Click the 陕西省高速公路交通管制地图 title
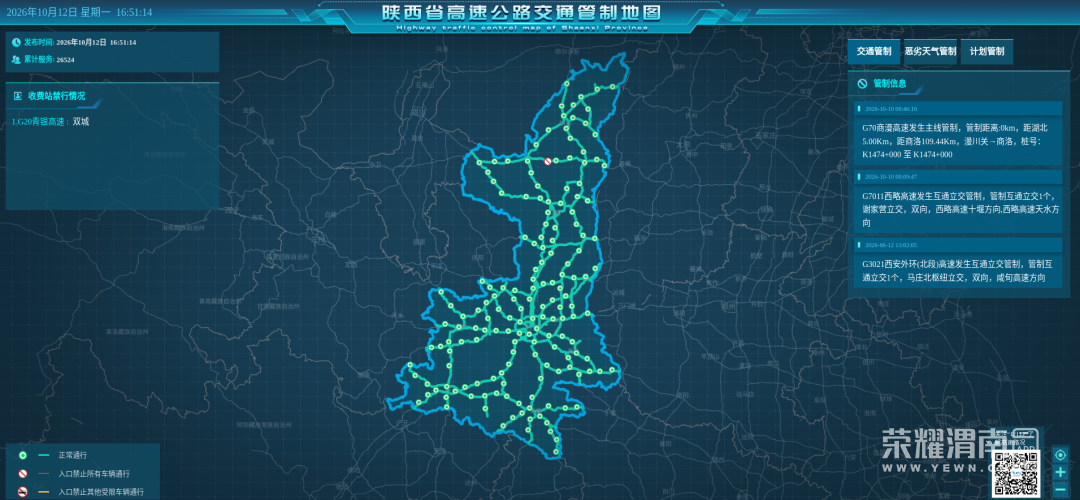 [x=521, y=12]
